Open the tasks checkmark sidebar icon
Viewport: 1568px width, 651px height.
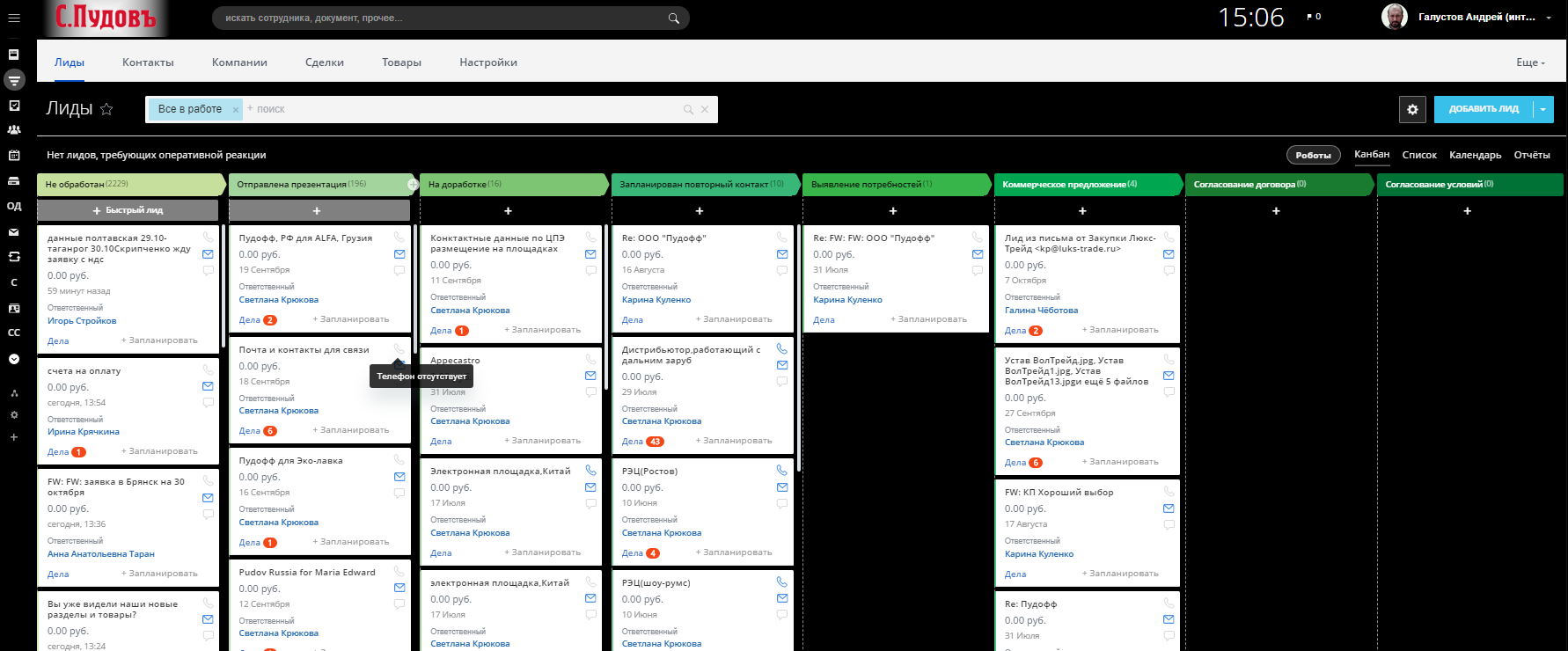click(x=14, y=106)
